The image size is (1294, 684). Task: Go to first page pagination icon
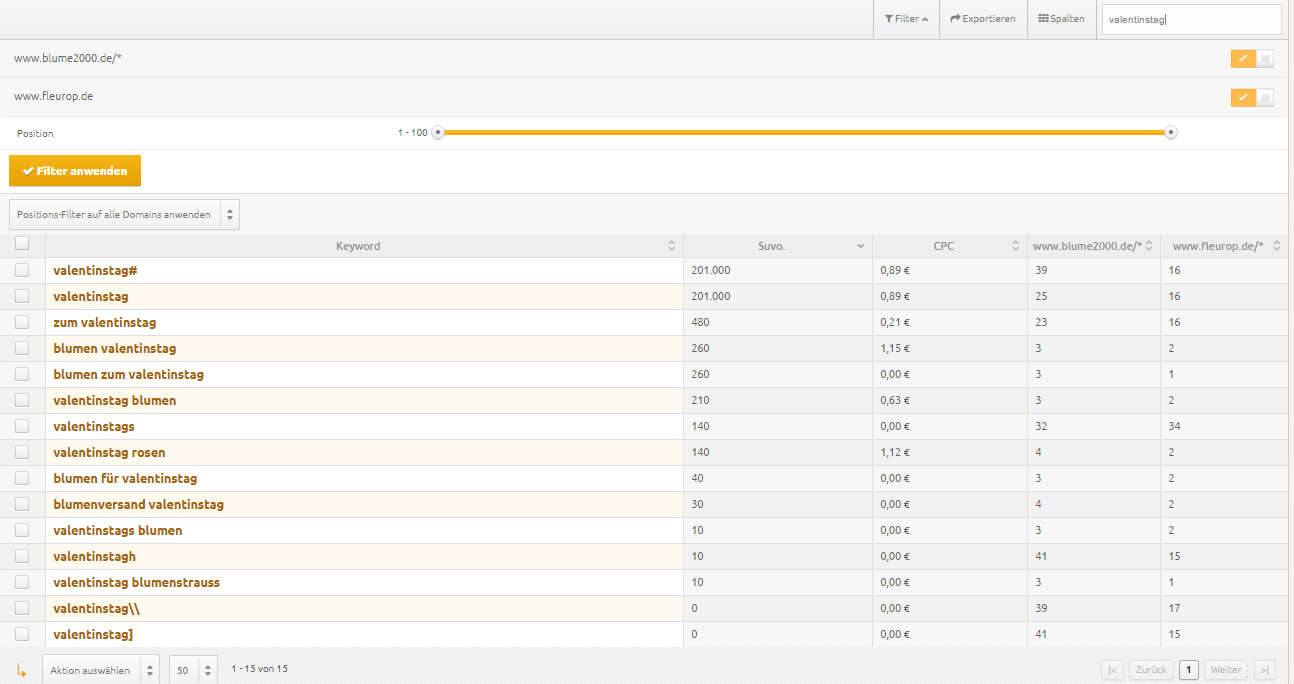(1112, 670)
